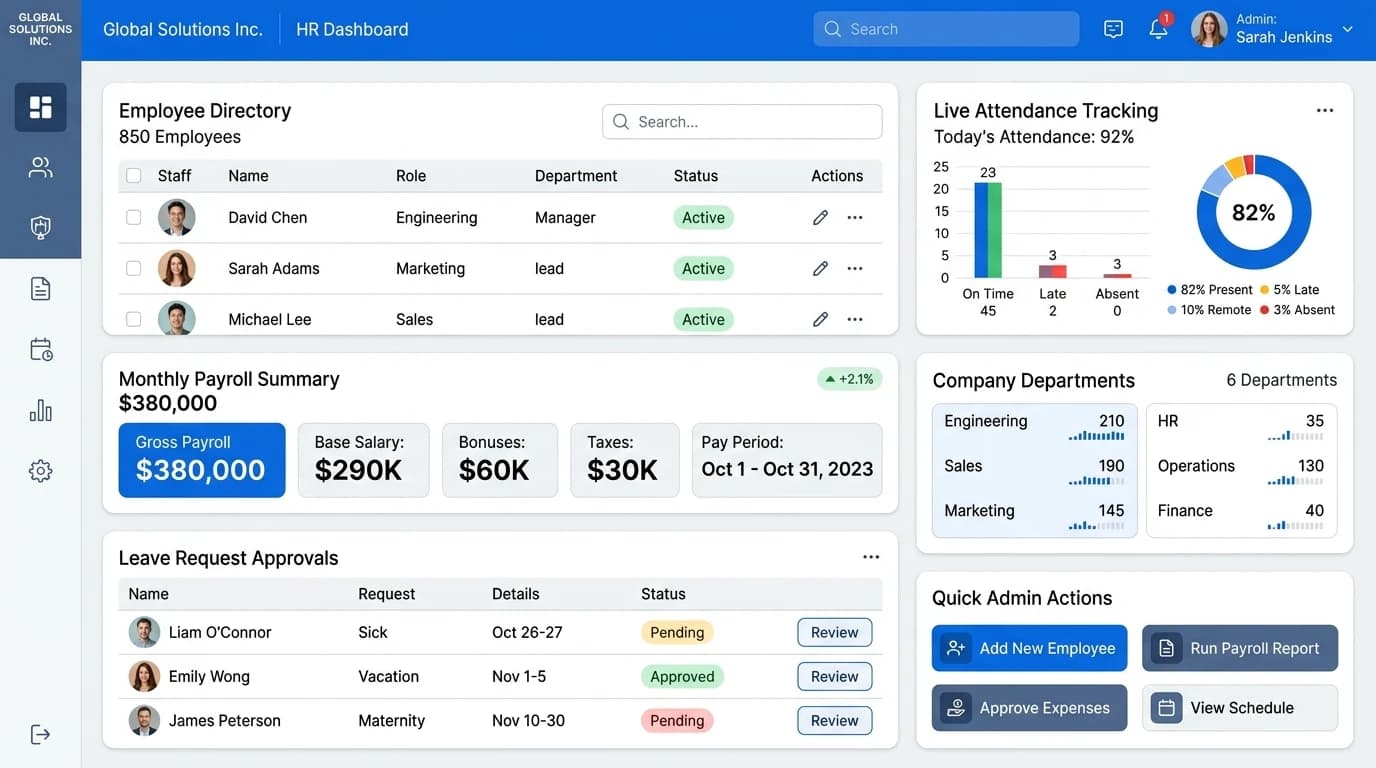Click the View Schedule button
Image resolution: width=1376 pixels, height=768 pixels.
(1240, 708)
